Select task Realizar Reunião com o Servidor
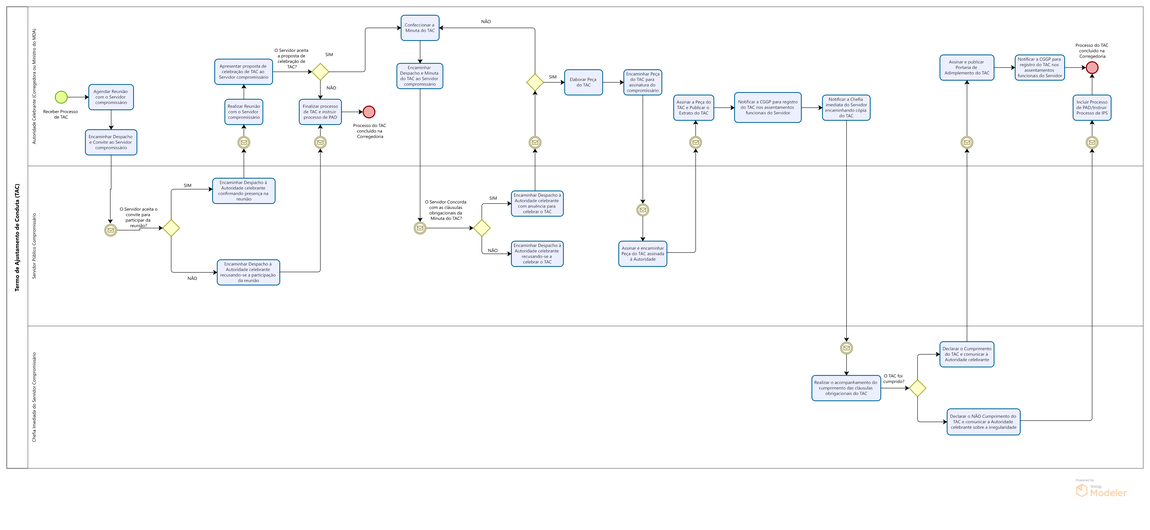Viewport: 1150px width, 530px height. pos(244,111)
